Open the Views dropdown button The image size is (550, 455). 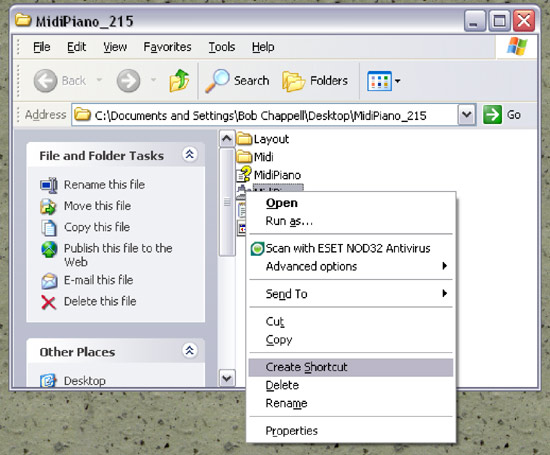[x=383, y=81]
